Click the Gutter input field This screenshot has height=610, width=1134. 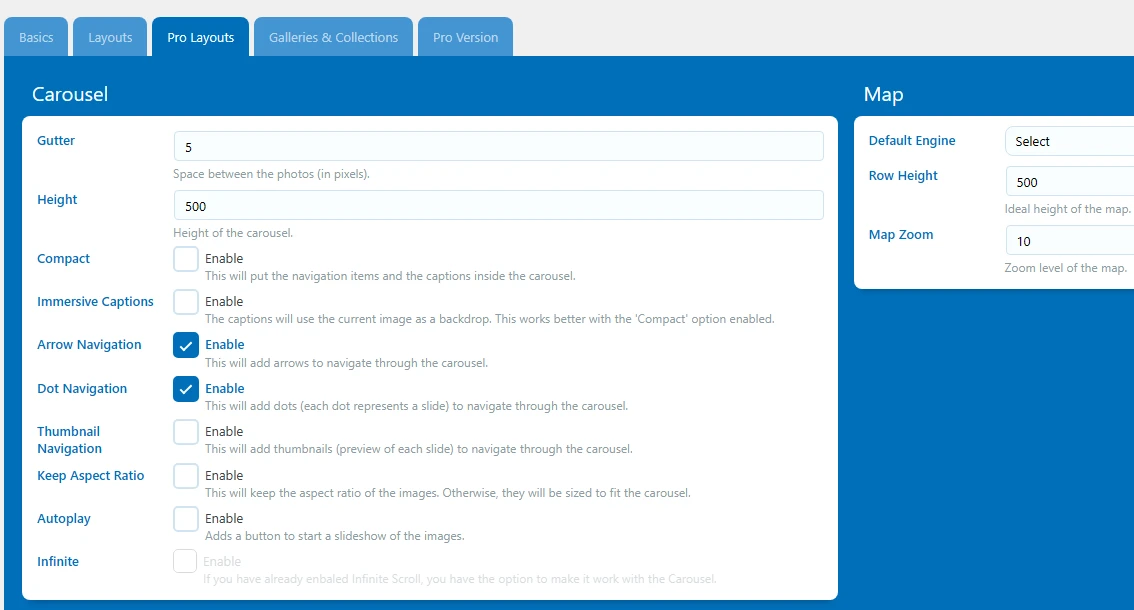pyautogui.click(x=498, y=147)
